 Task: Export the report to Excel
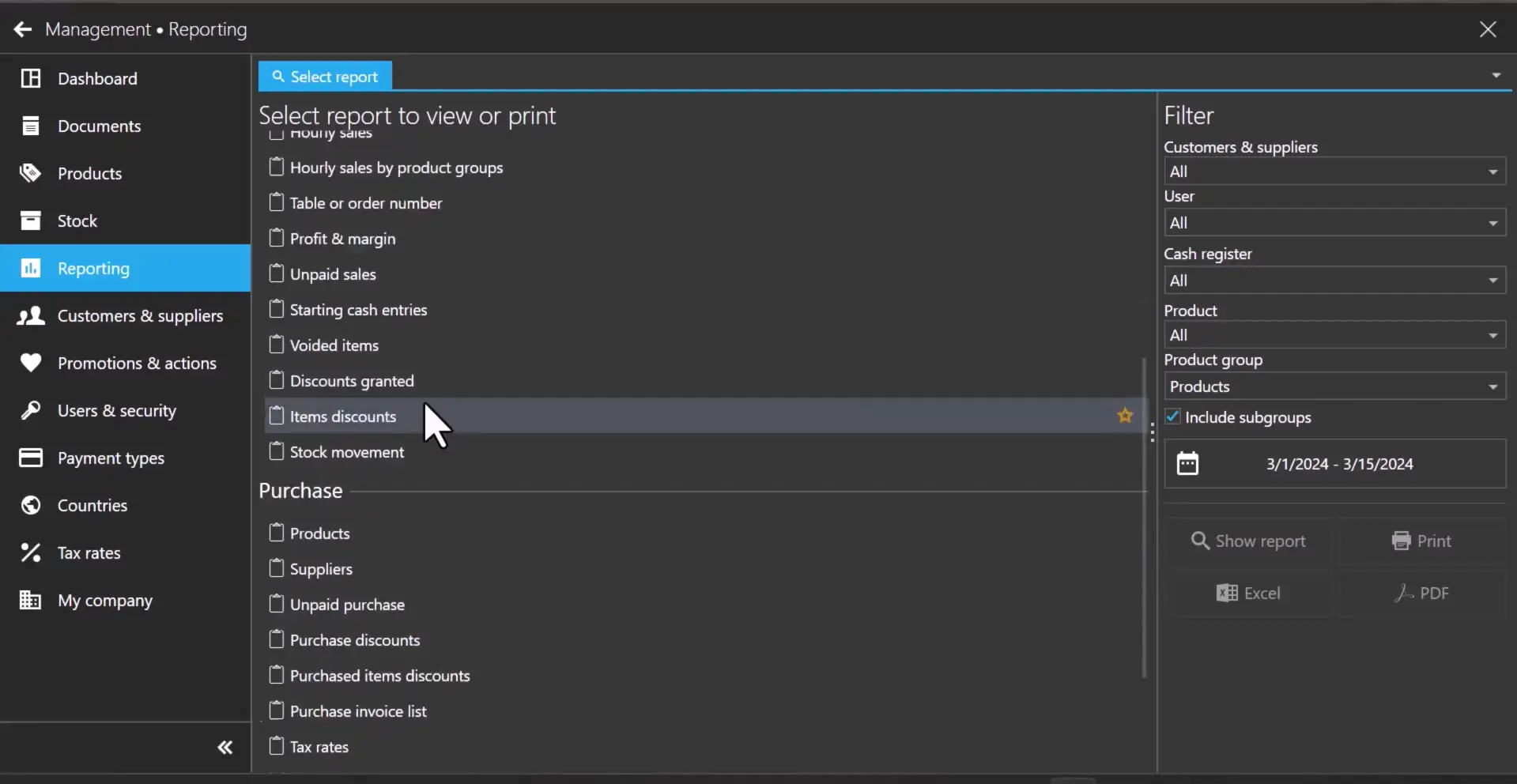coord(1248,594)
